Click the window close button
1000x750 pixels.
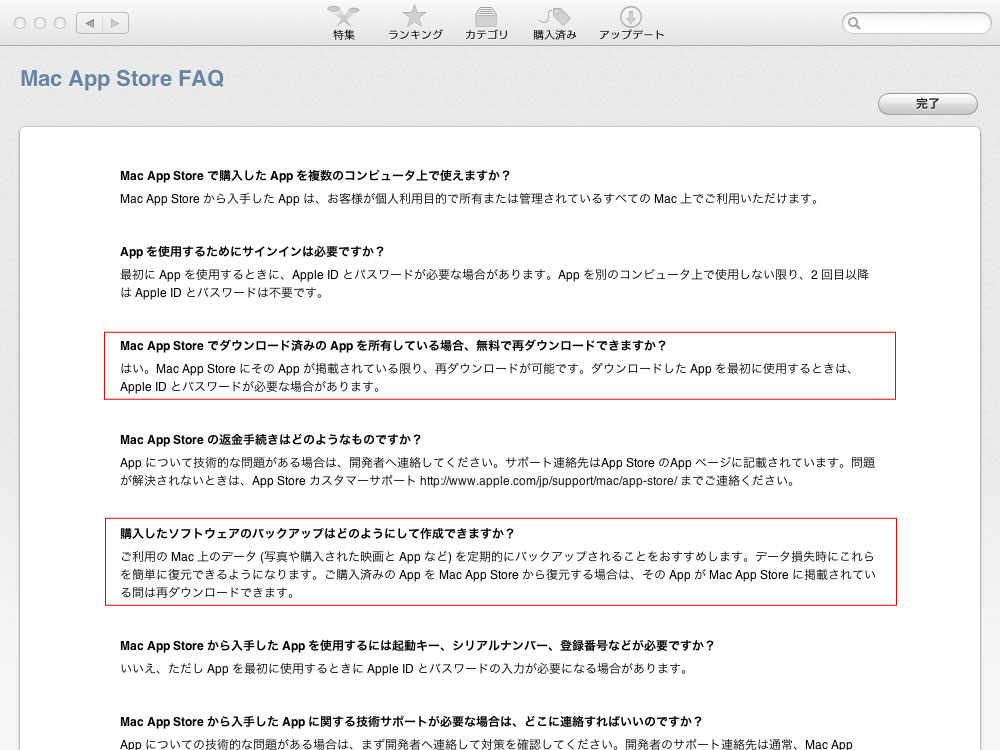[x=20, y=23]
